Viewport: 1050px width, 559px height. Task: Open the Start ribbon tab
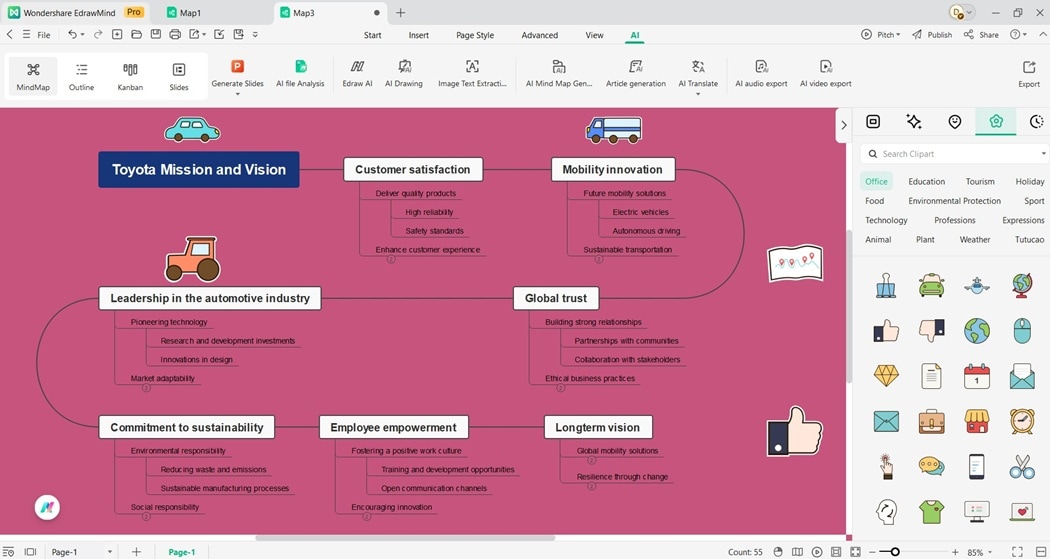coord(372,35)
